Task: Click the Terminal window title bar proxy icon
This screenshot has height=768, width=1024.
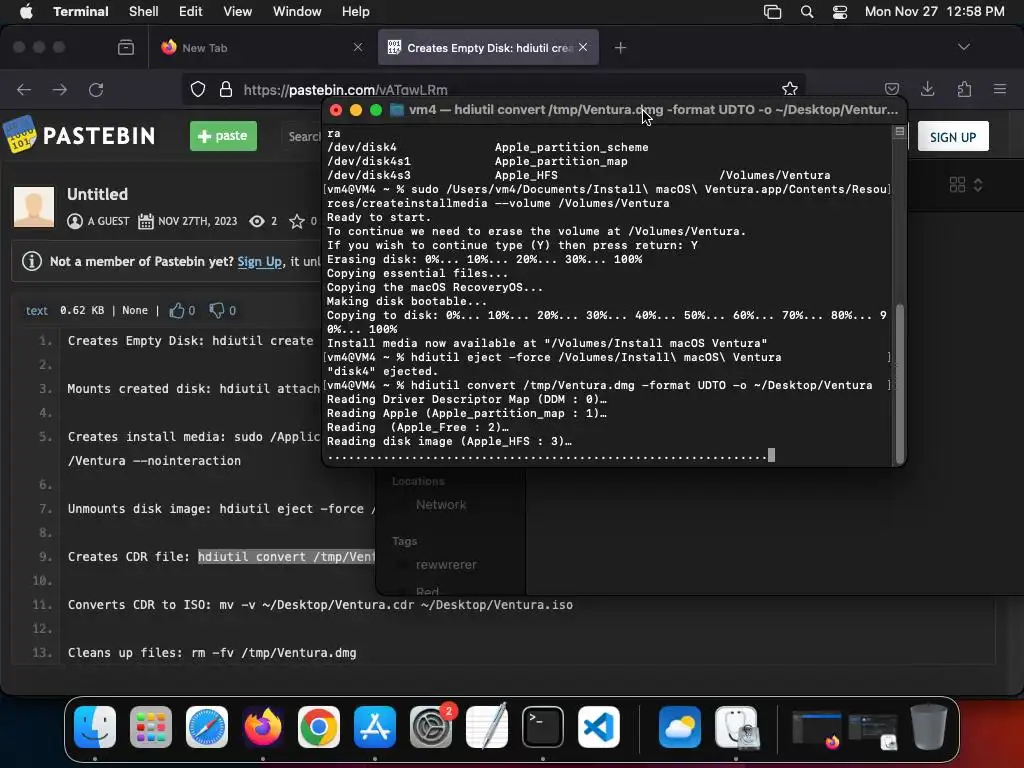Action: coord(396,110)
